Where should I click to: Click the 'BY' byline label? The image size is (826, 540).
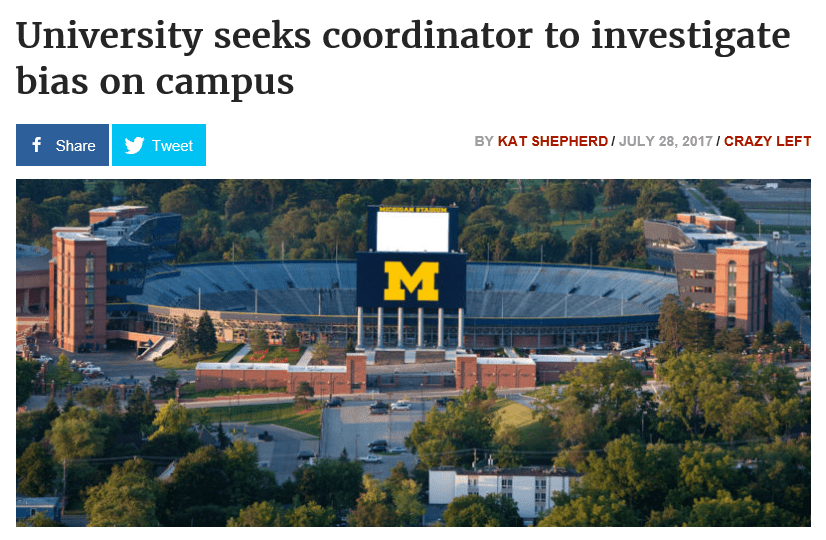point(484,141)
